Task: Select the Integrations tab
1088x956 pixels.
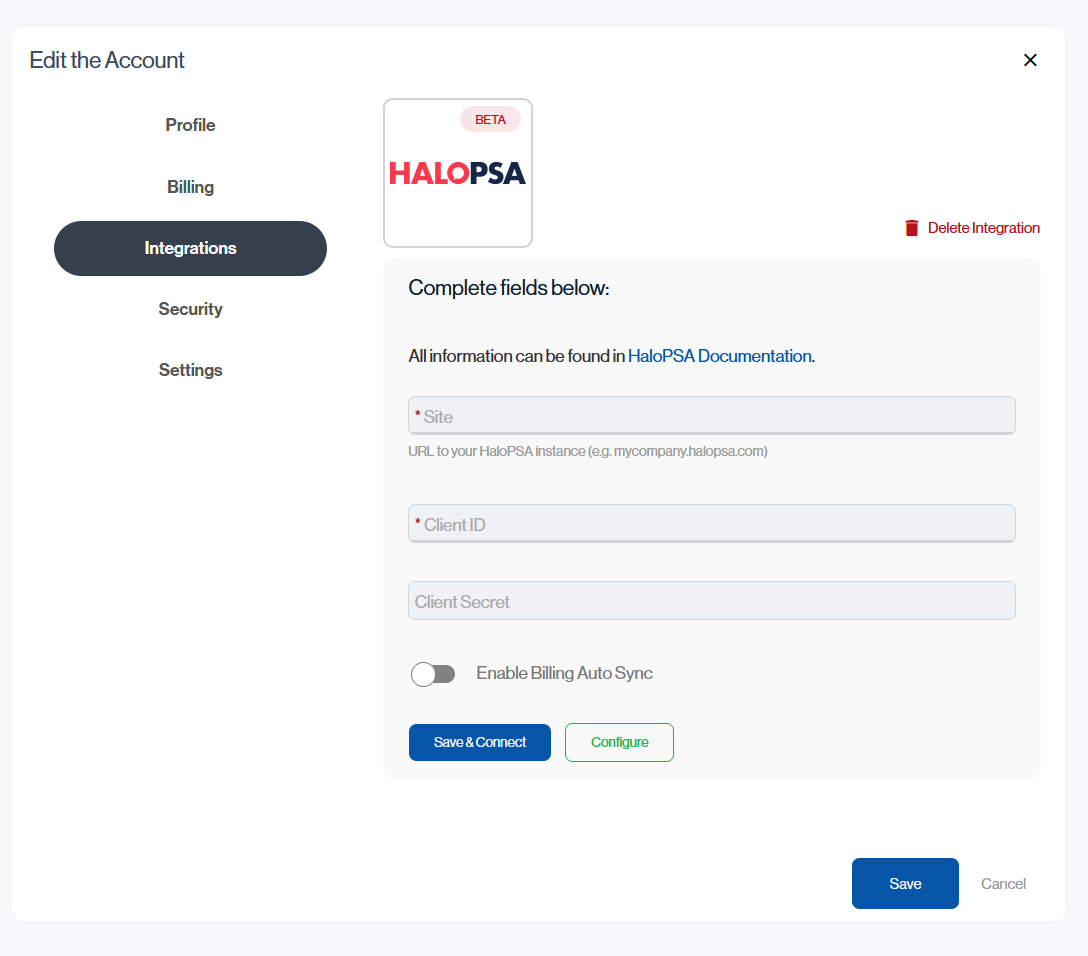Action: click(190, 248)
